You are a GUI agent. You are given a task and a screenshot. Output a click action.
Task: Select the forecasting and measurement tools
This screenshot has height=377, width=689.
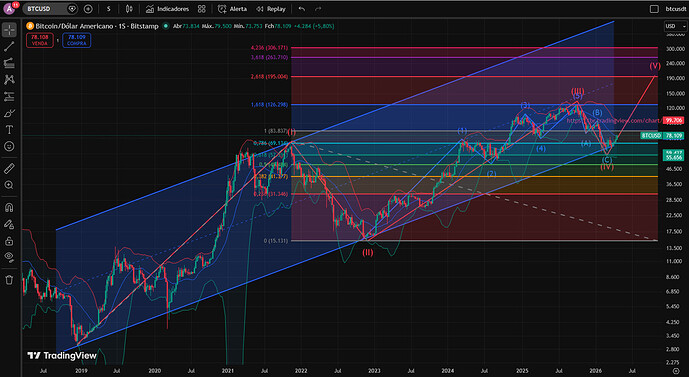(x=9, y=96)
